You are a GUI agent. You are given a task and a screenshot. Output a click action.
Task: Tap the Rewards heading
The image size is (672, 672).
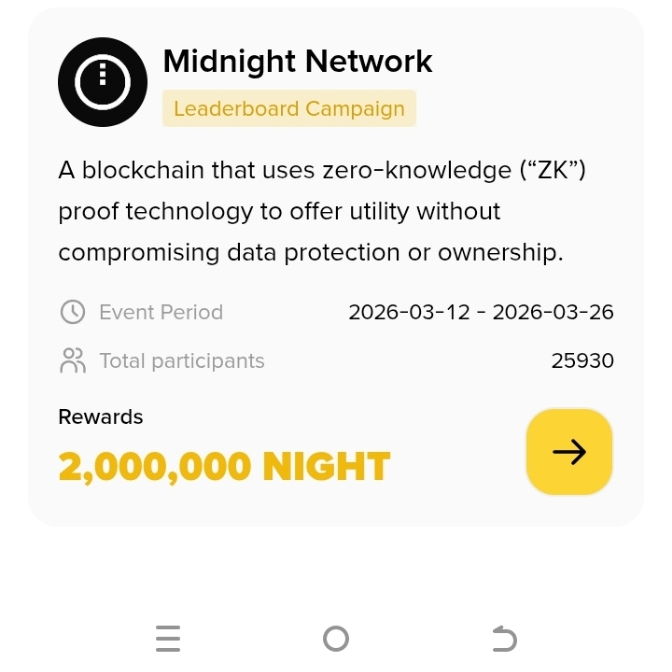[x=101, y=417]
